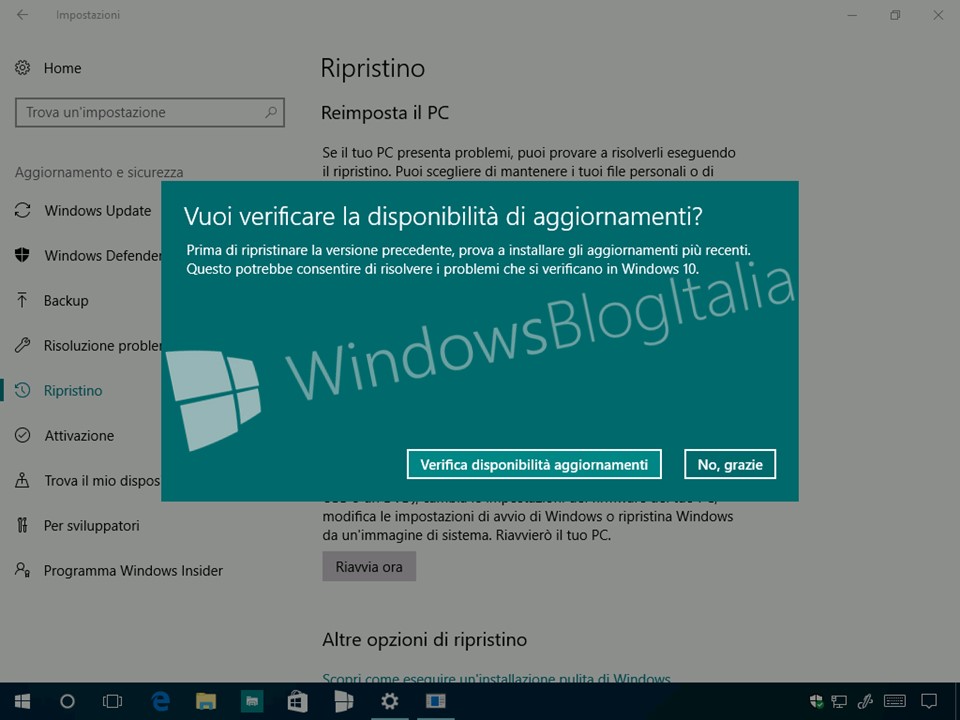Open the Scopri come eseguire un'installazione pulita link
The width and height of the screenshot is (960, 720).
click(496, 678)
